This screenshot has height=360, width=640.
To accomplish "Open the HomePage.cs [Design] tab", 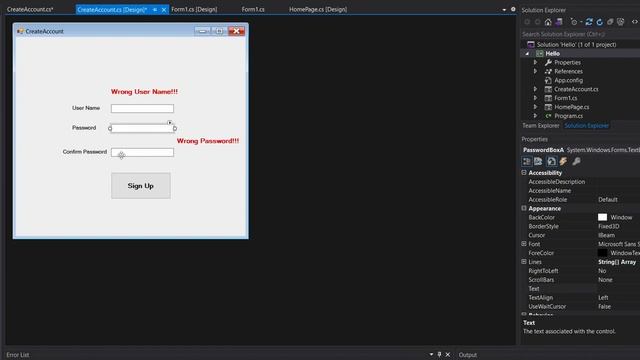I will [x=318, y=9].
